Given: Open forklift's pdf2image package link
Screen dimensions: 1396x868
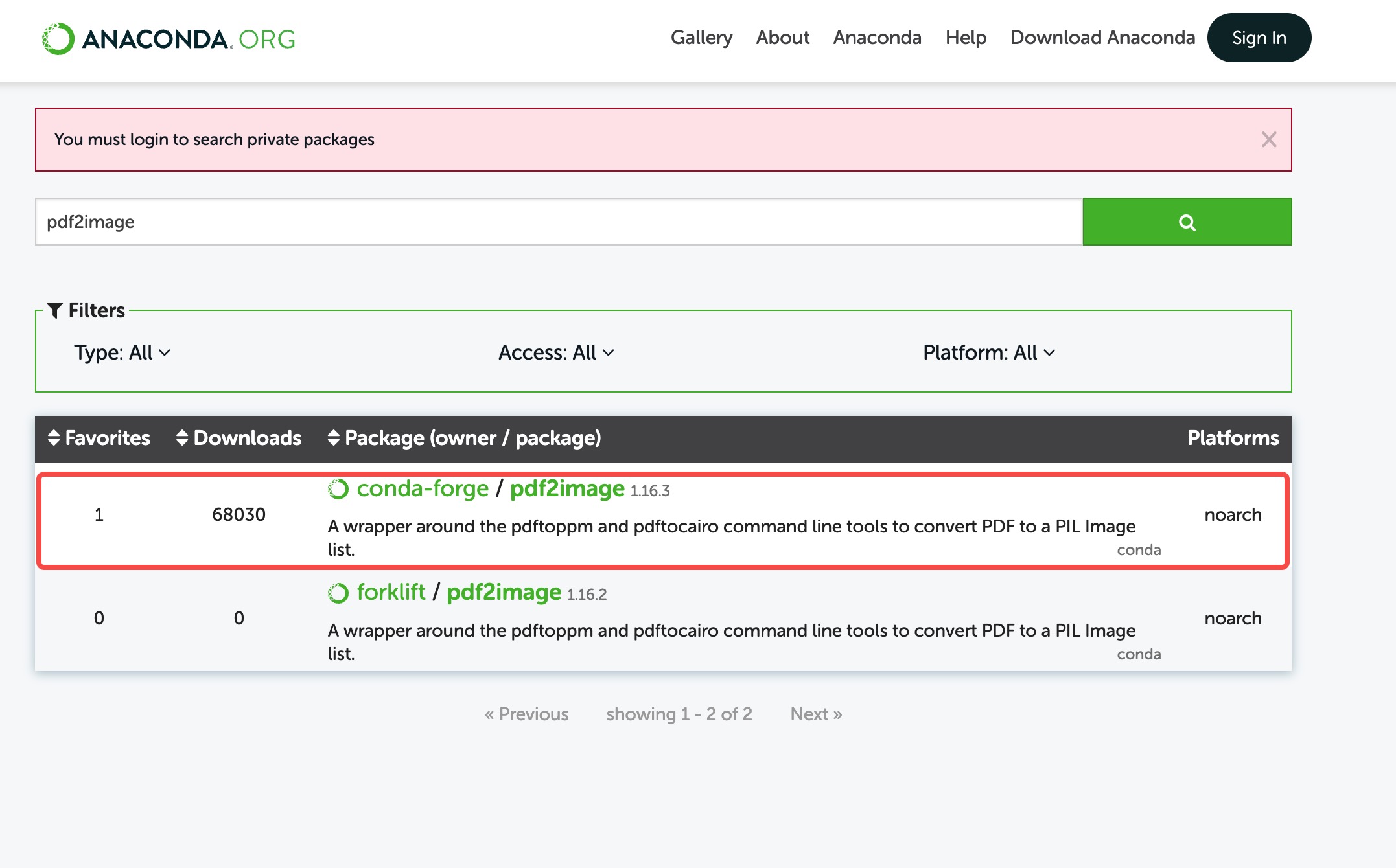Looking at the screenshot, I should click(504, 592).
